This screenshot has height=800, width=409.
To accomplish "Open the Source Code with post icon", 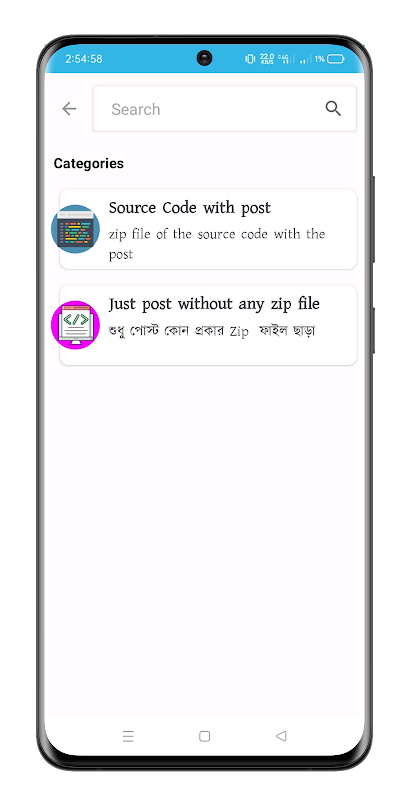I will click(75, 229).
